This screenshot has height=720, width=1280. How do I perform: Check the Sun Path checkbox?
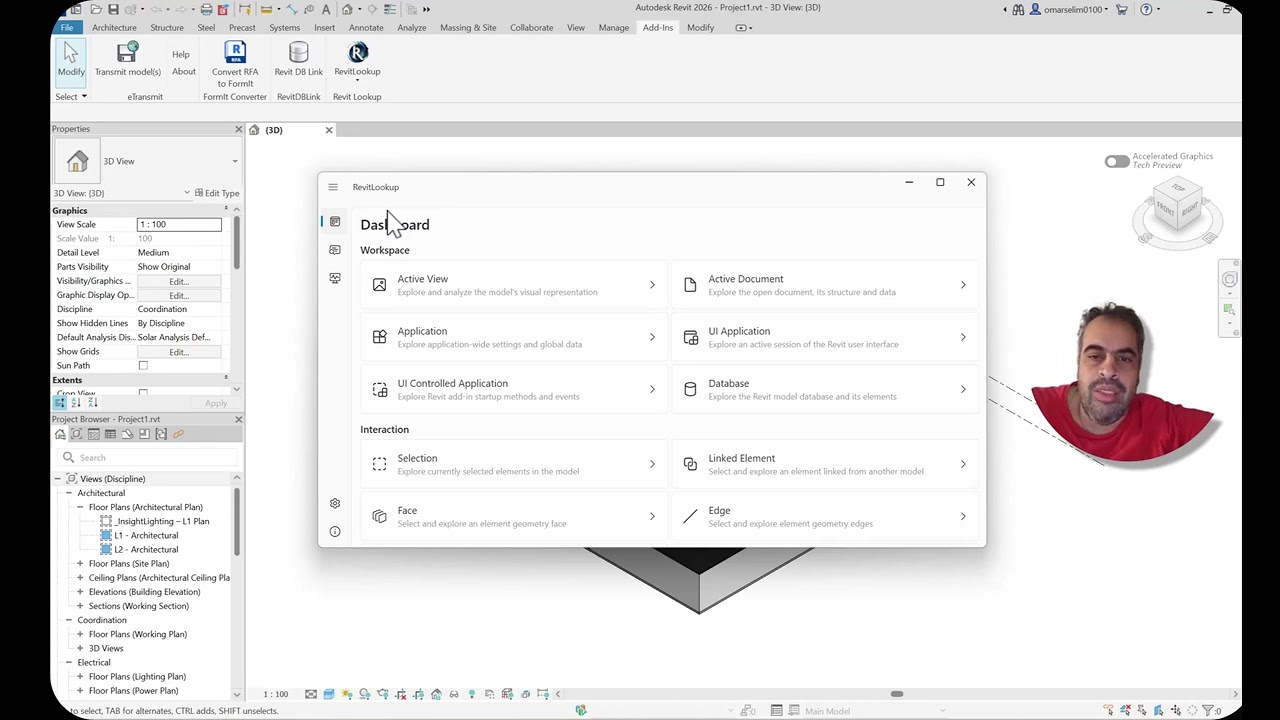click(x=143, y=366)
